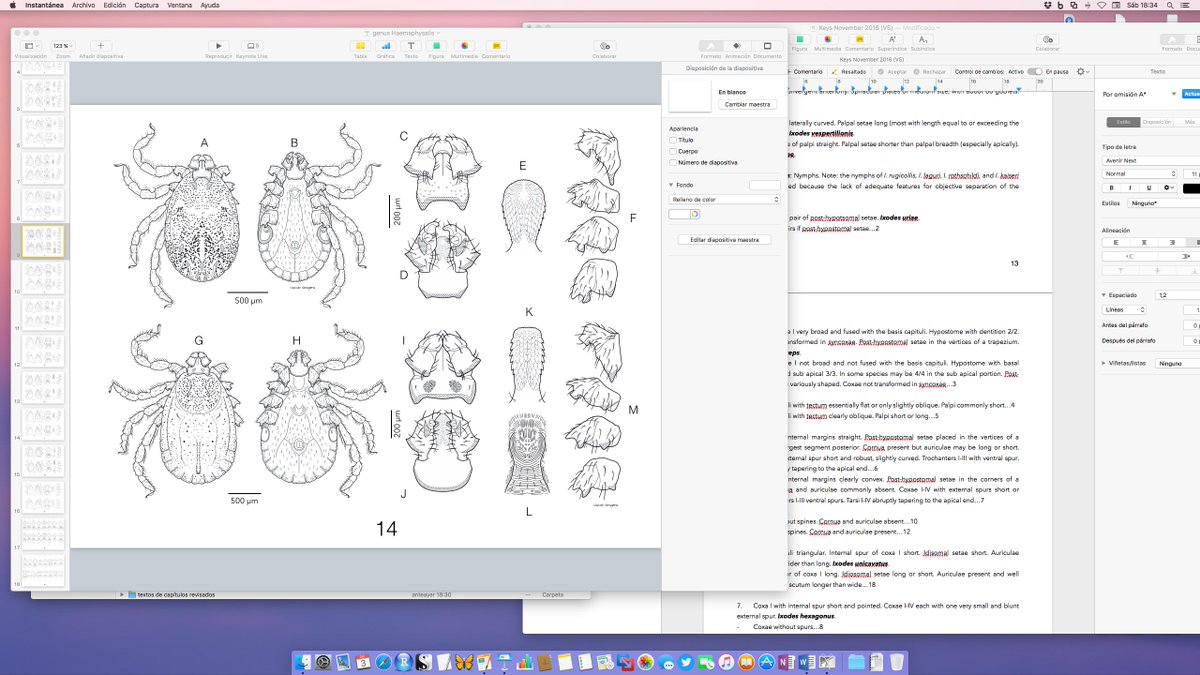
Task: Select the Estilo tab in Pages panel
Action: [1122, 122]
